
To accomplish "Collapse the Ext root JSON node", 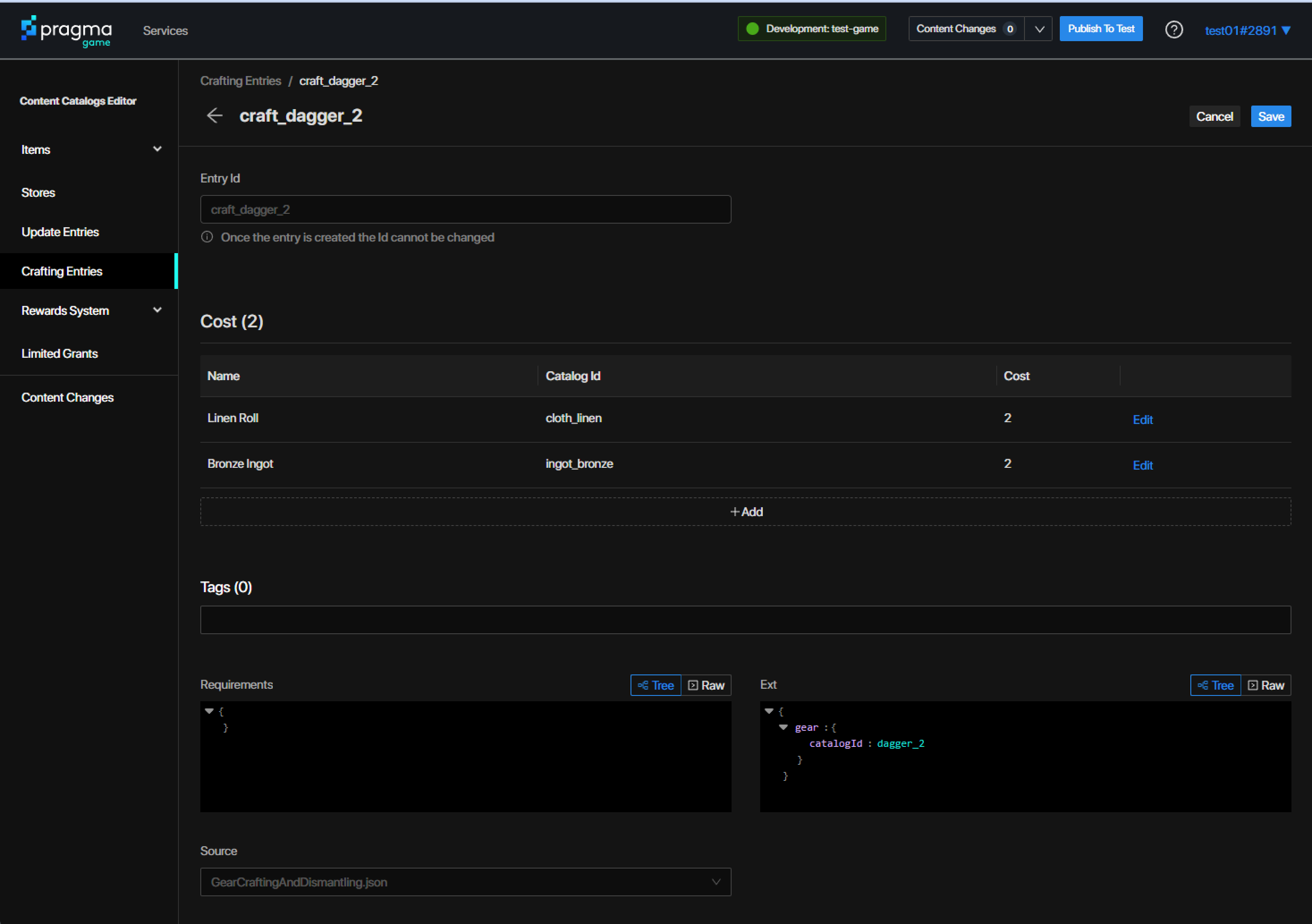I will [x=769, y=712].
